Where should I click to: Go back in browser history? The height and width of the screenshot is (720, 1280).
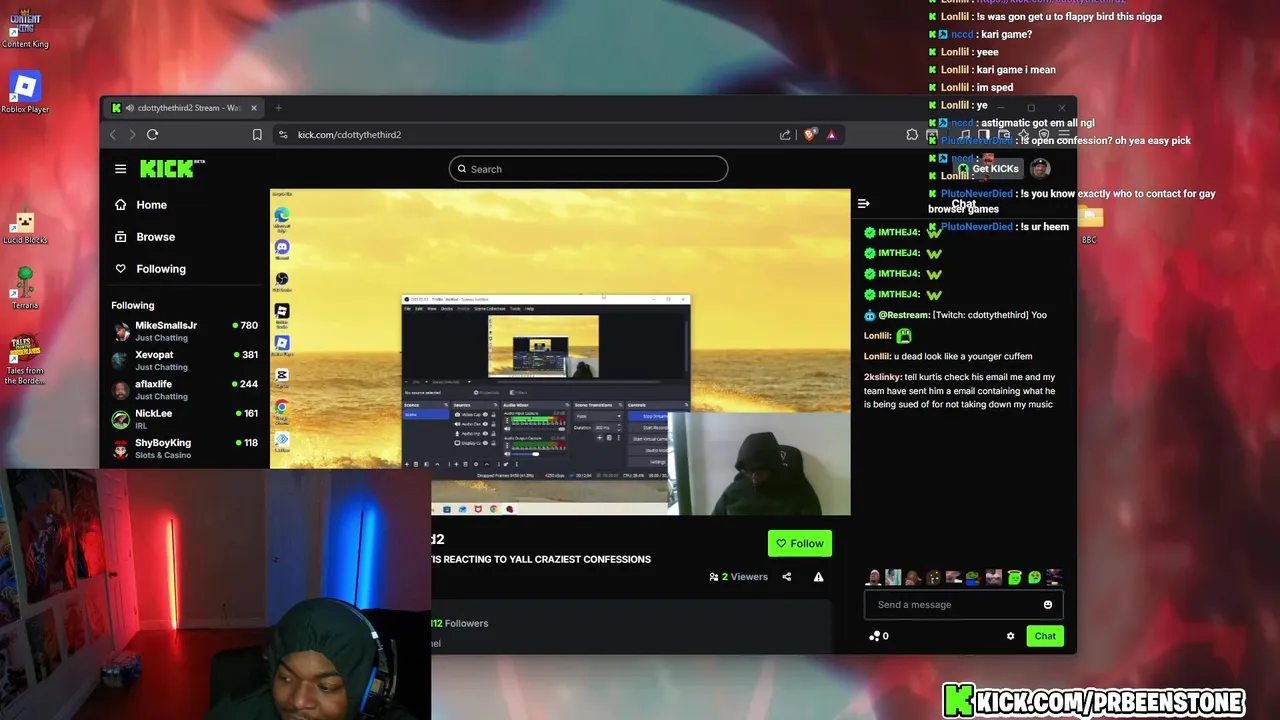pos(113,134)
